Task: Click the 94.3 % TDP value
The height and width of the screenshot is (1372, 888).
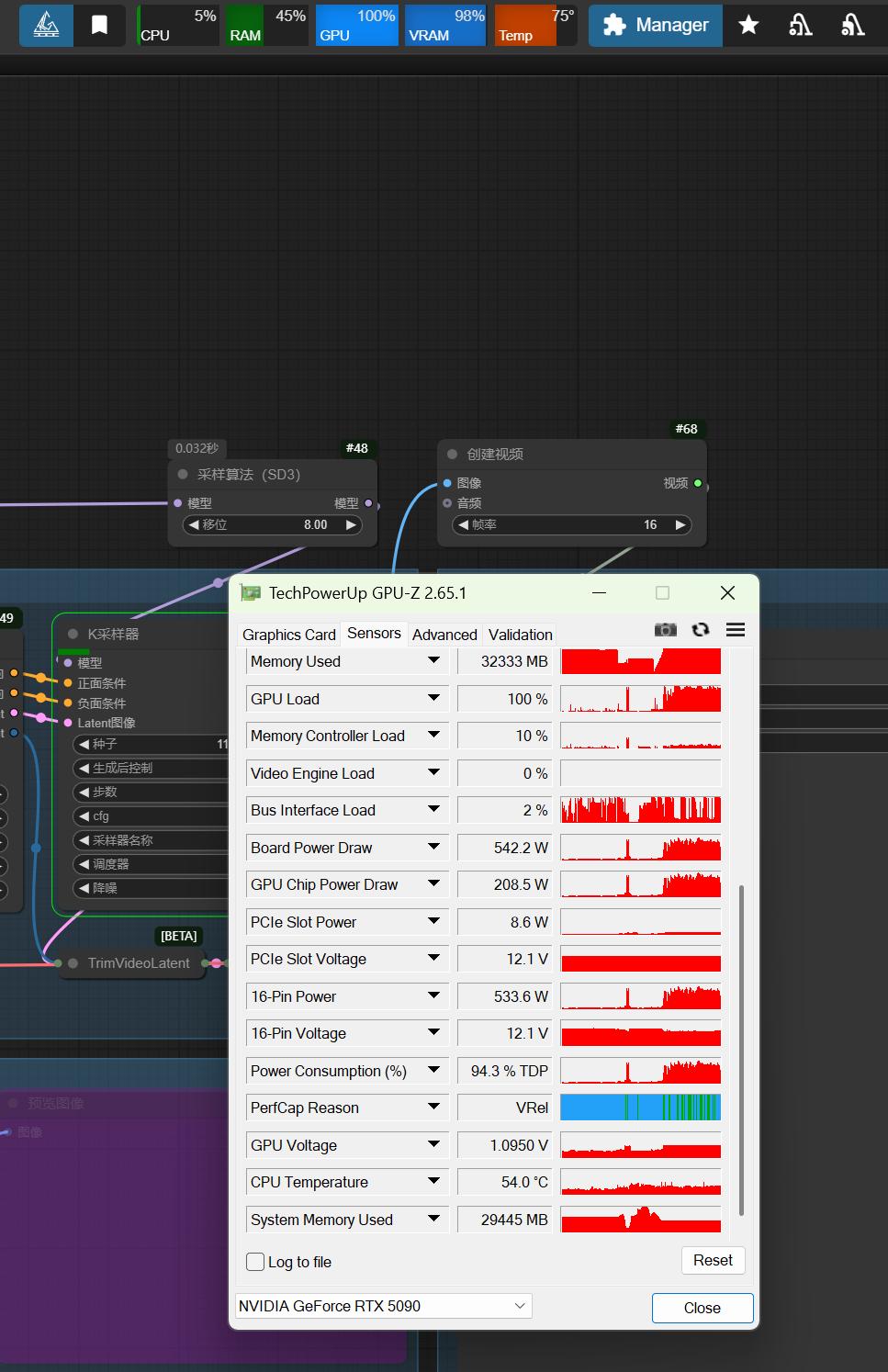Action: pyautogui.click(x=504, y=1071)
